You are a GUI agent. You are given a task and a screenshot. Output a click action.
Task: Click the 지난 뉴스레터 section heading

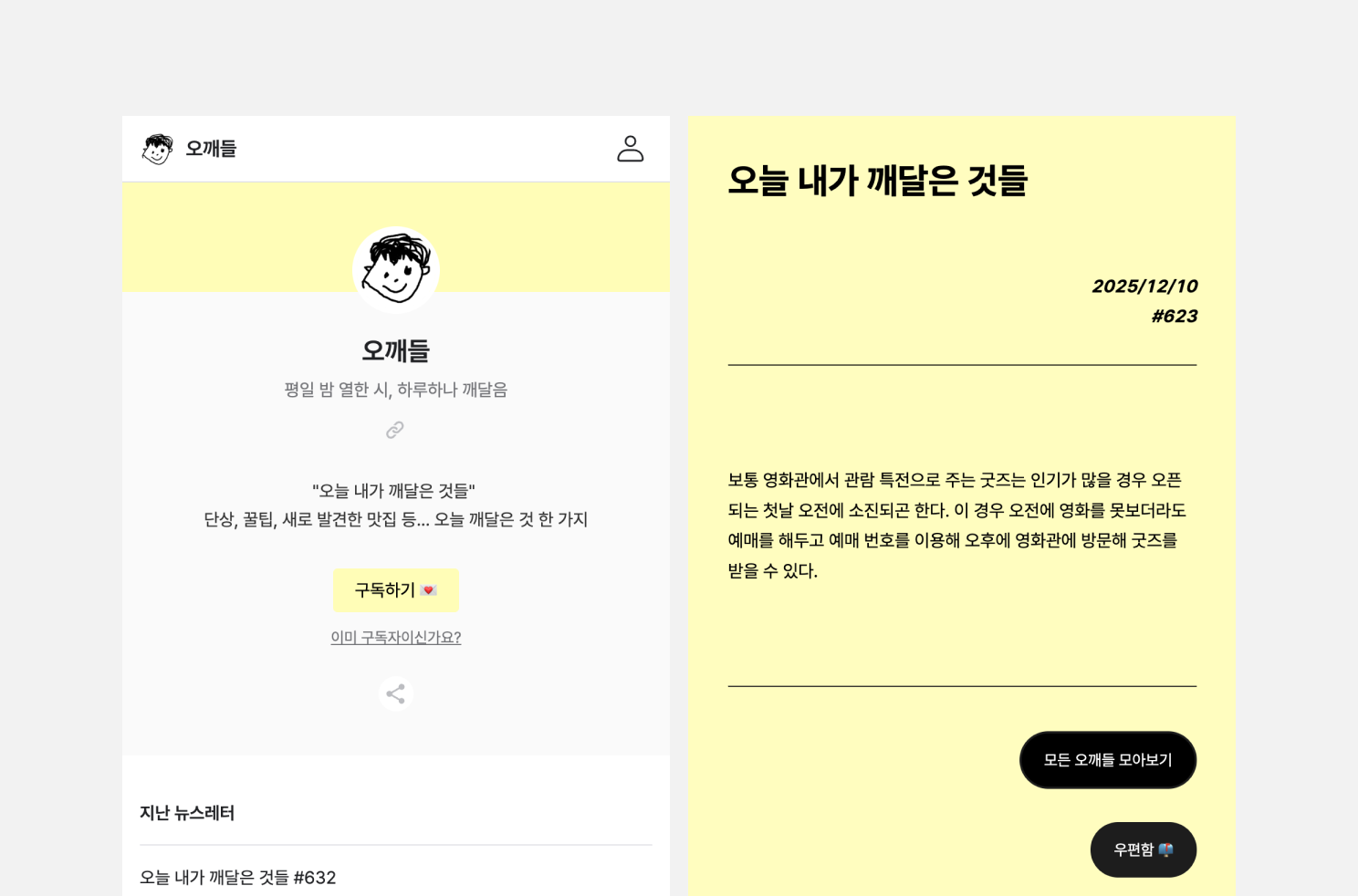point(187,813)
